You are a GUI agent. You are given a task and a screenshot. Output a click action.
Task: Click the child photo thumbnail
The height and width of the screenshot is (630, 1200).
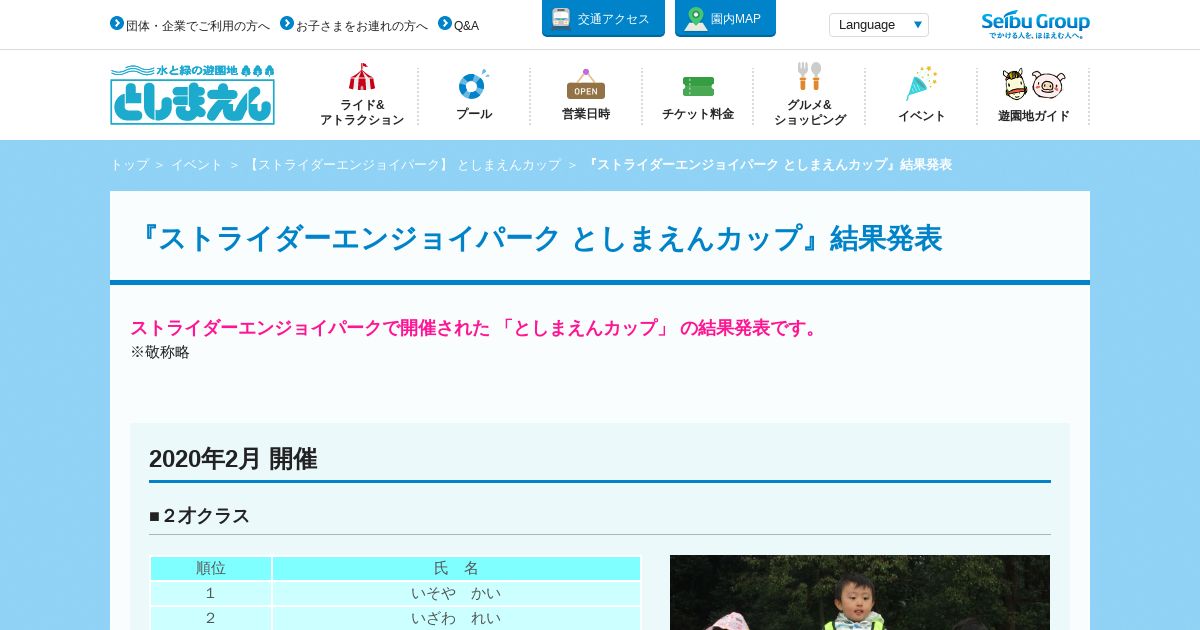click(860, 592)
